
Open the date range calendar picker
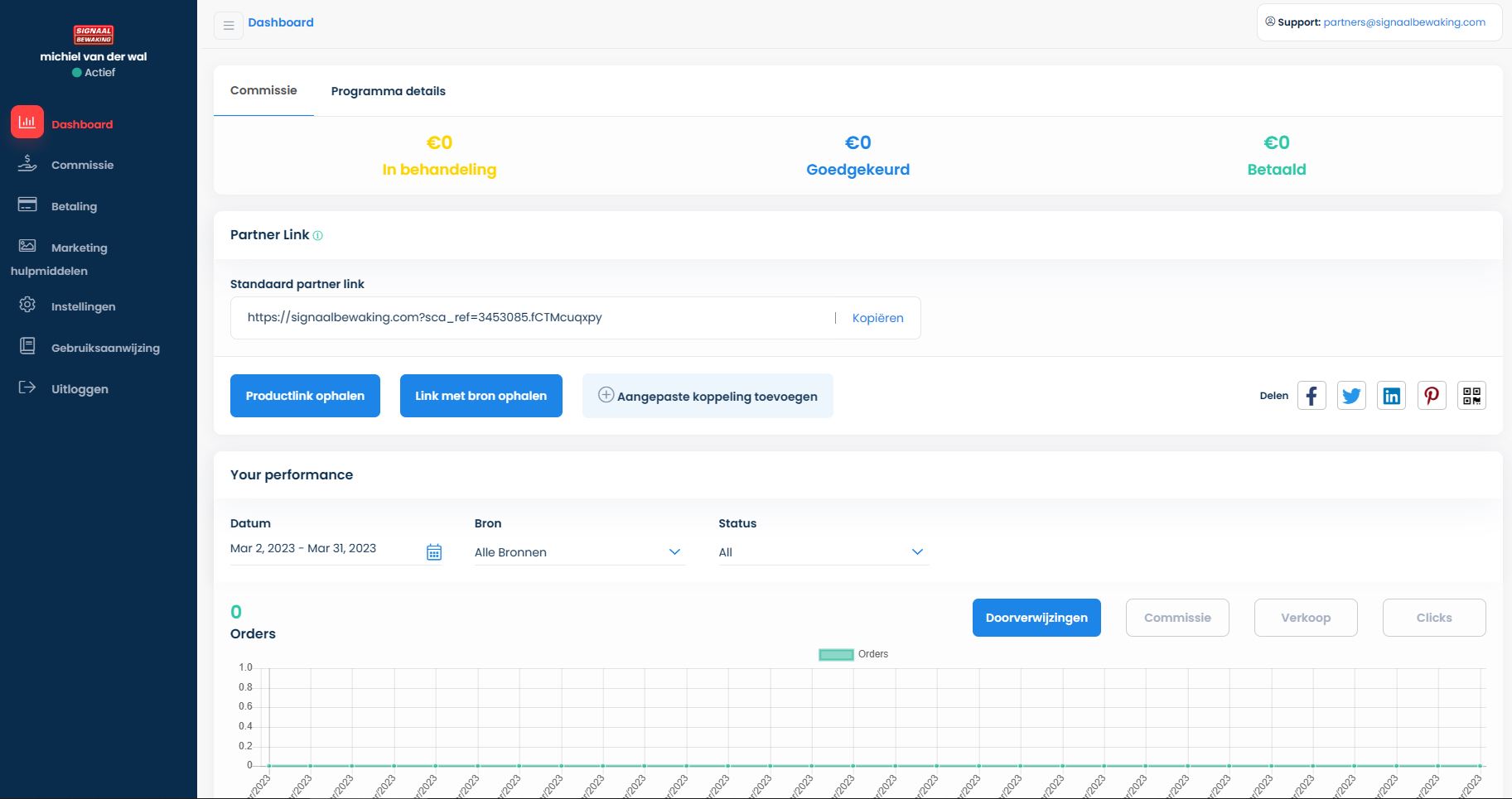click(x=434, y=551)
